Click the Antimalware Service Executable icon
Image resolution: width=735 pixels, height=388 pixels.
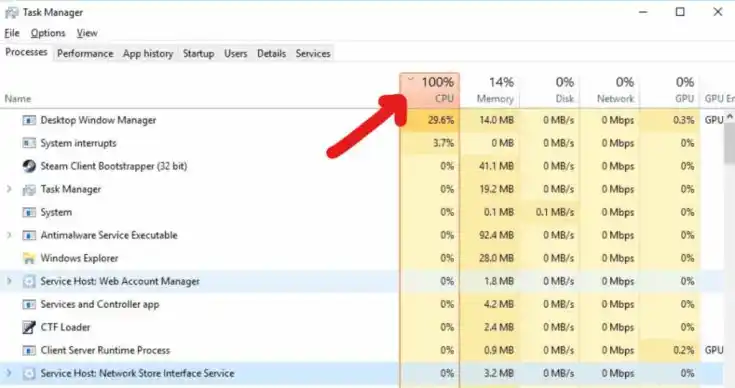[x=29, y=235]
